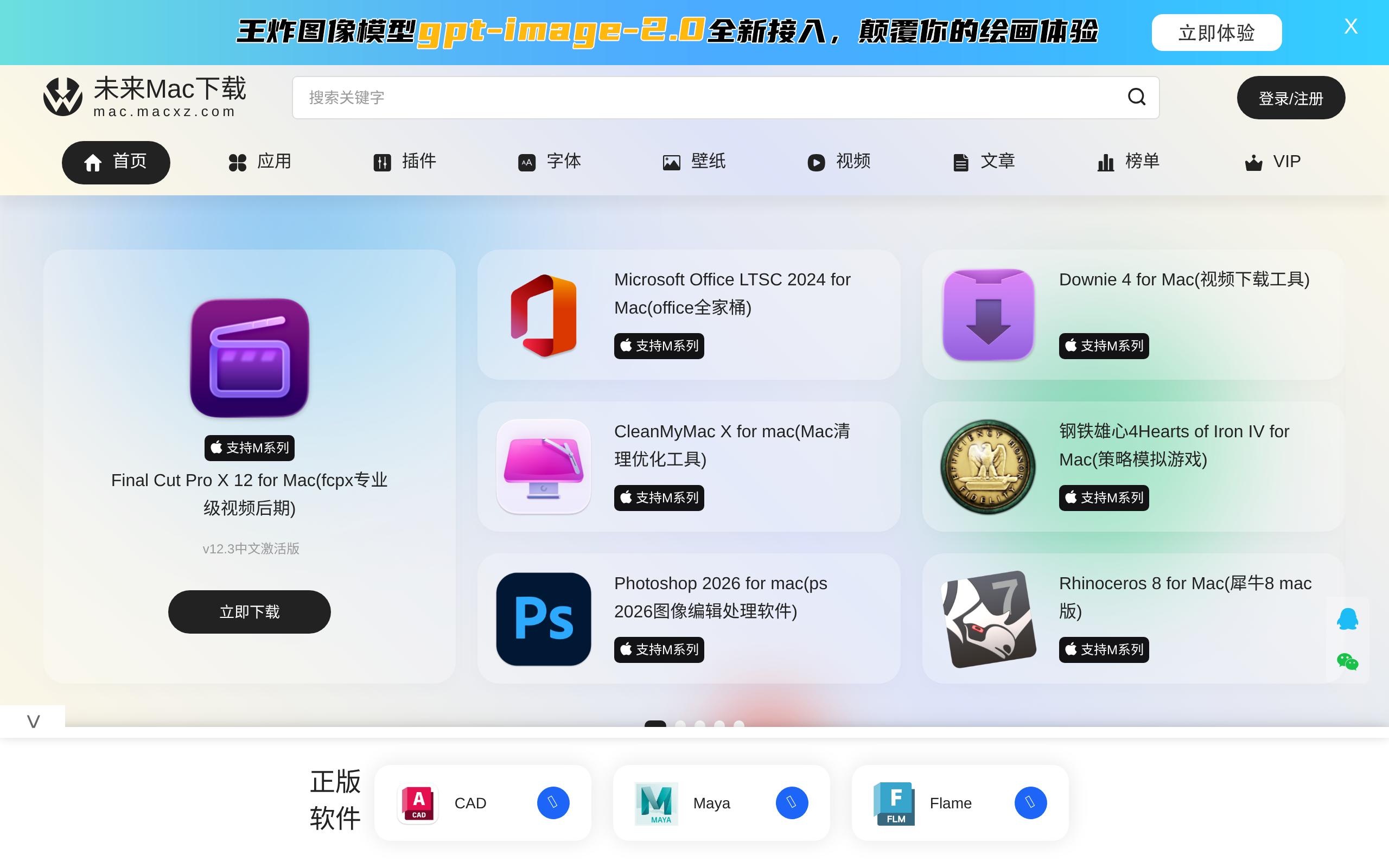The height and width of the screenshot is (868, 1389).
Task: Open Photoshop 2026 for mac title link
Action: click(x=721, y=597)
